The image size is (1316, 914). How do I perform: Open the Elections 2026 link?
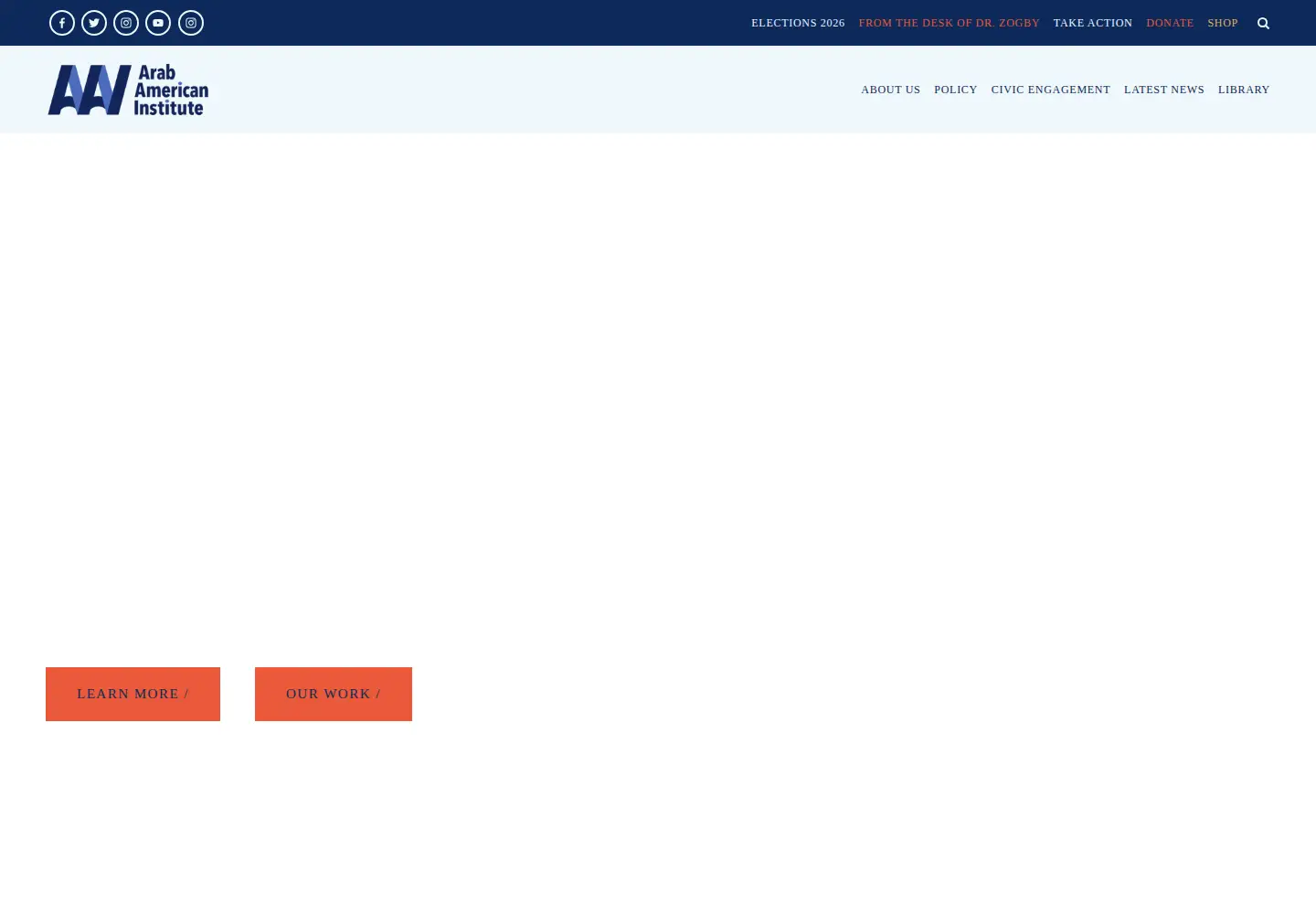[x=798, y=23]
